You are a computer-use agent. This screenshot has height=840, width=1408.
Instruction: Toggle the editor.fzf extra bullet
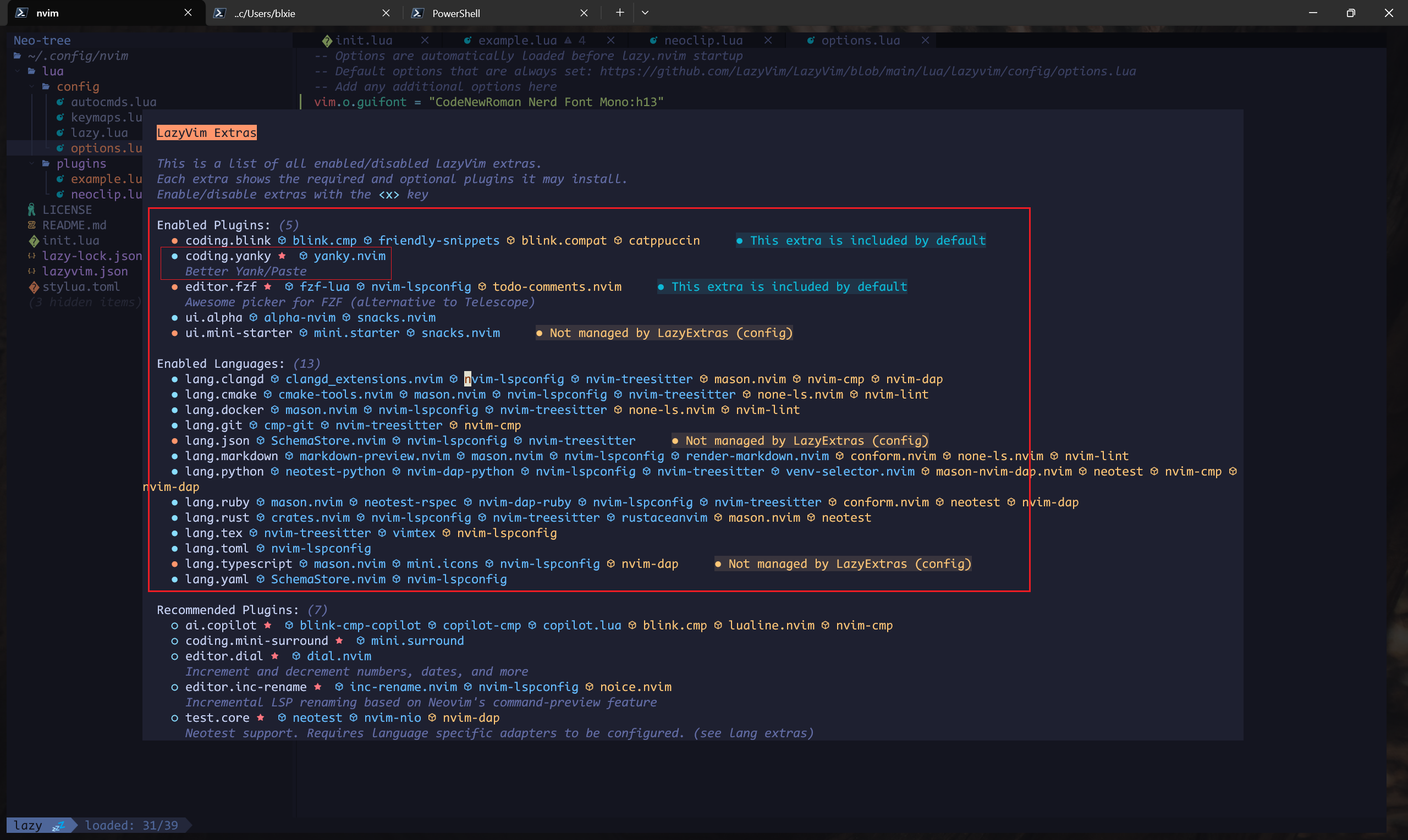coord(174,287)
